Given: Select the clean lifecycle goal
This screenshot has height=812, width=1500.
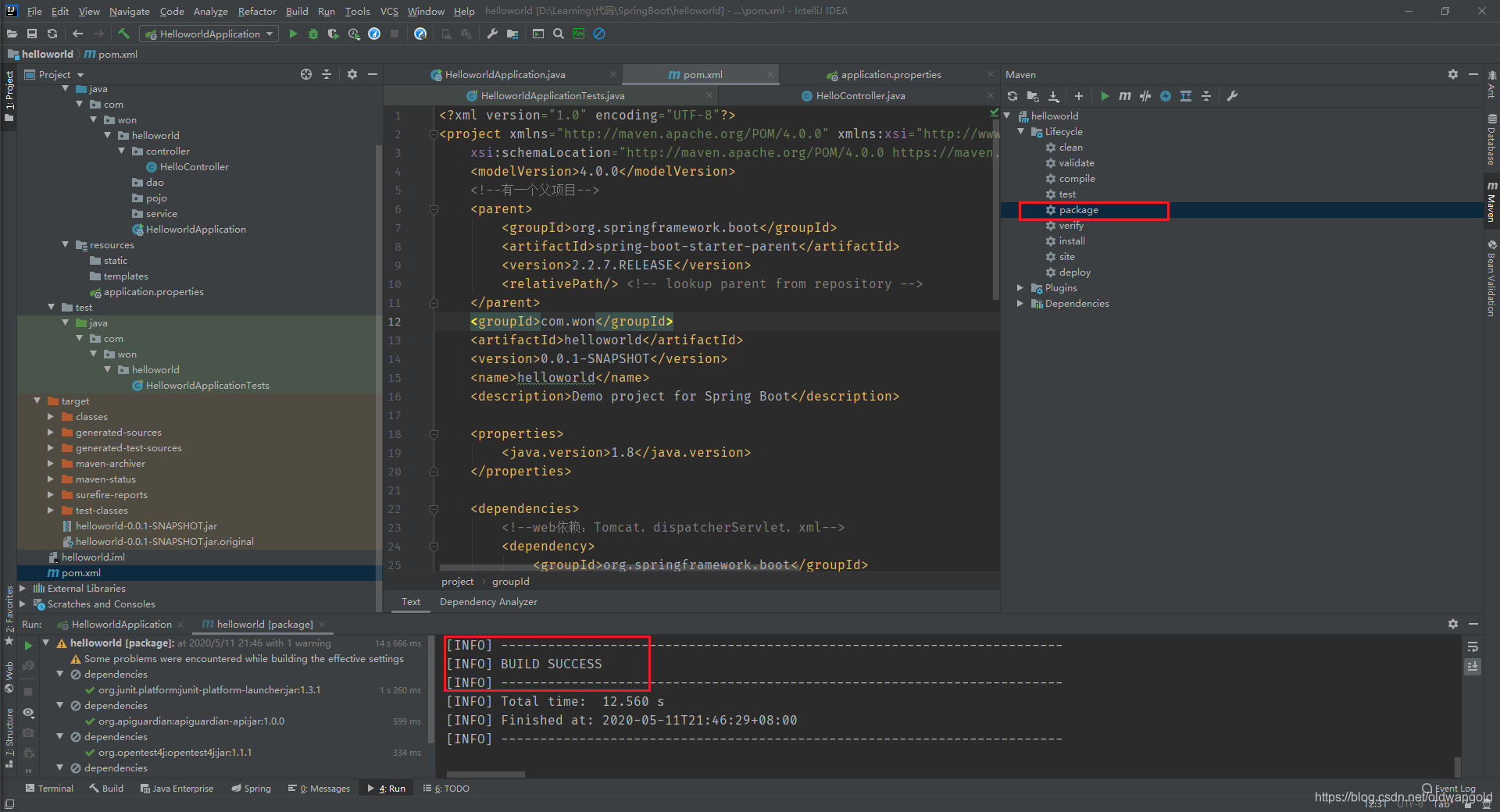Looking at the screenshot, I should (1070, 147).
